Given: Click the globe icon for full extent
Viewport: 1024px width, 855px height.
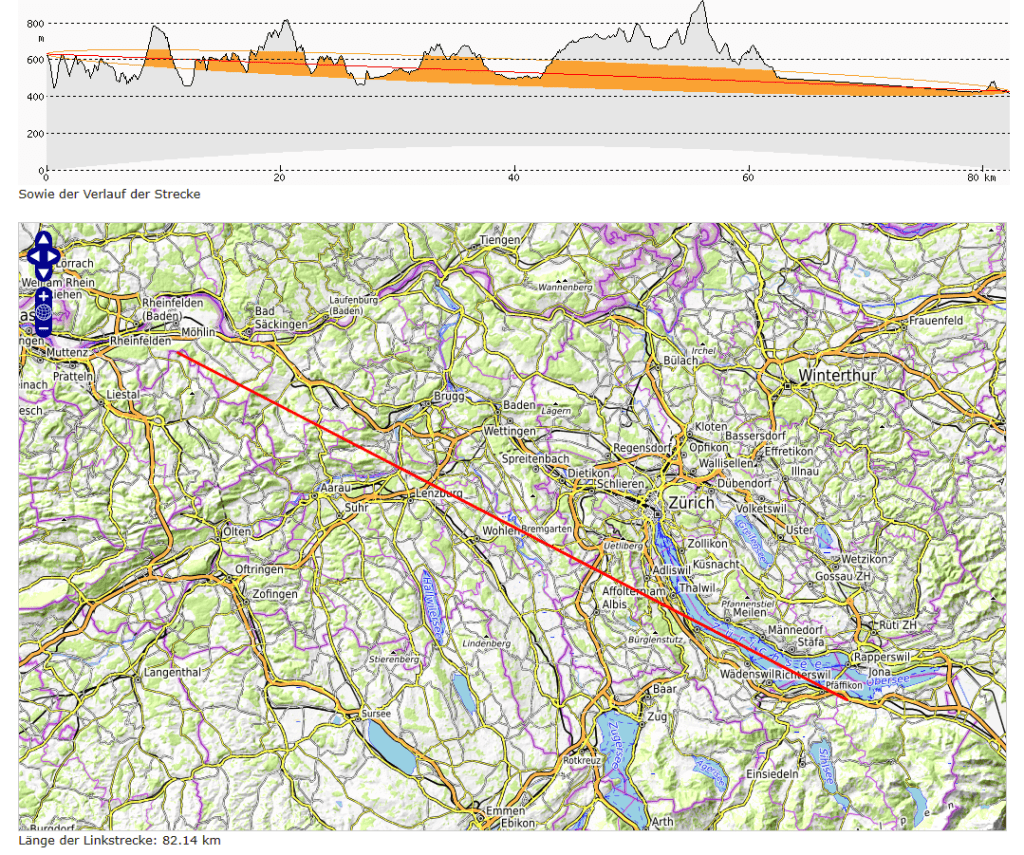Looking at the screenshot, I should [43, 313].
